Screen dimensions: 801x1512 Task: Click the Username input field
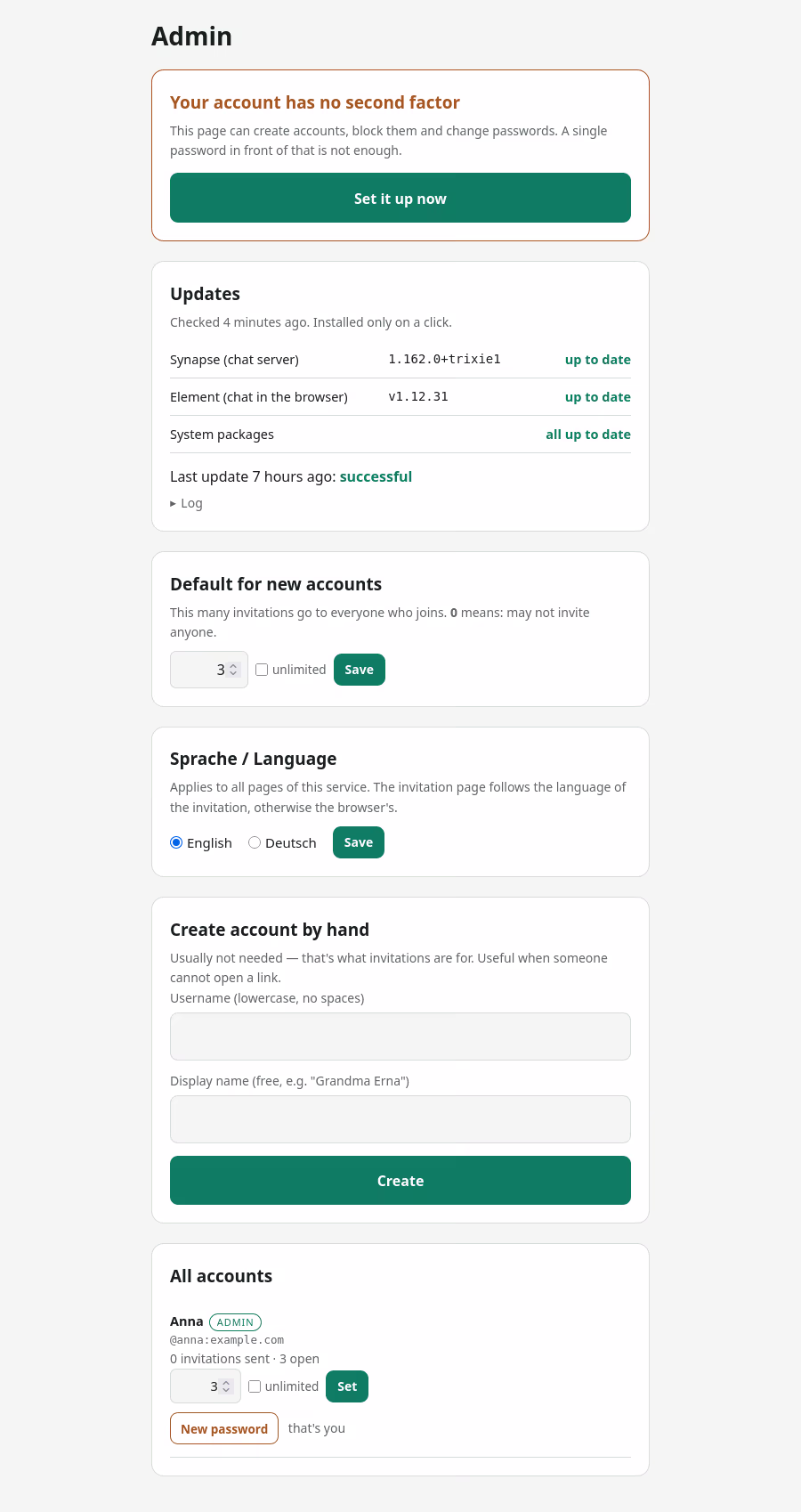click(x=400, y=1036)
